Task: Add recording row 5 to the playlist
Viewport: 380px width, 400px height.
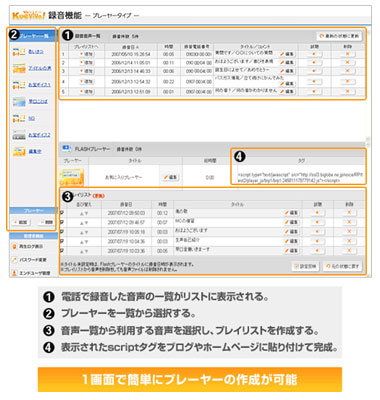Action: (87, 91)
